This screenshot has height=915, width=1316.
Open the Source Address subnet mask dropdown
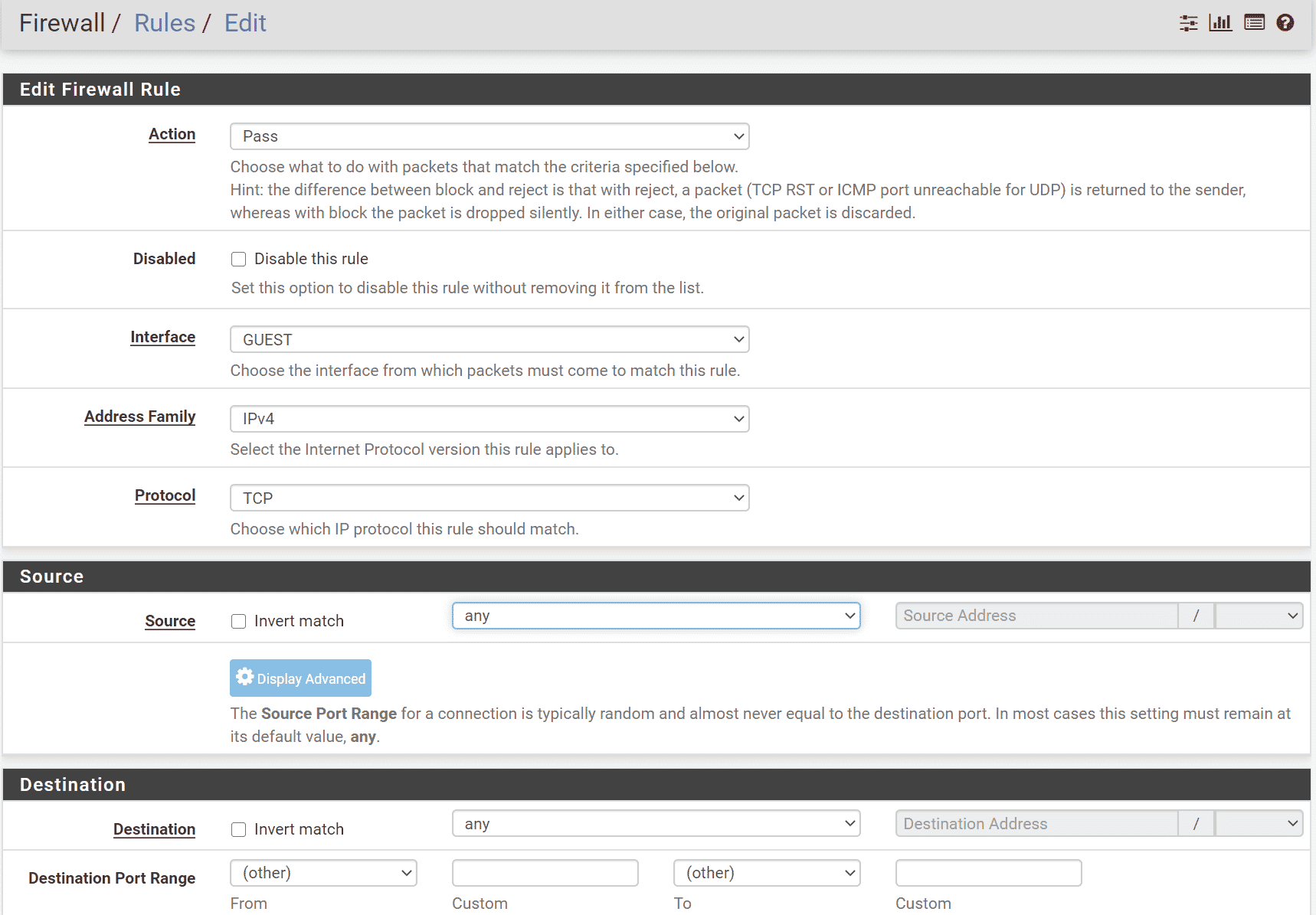(x=1259, y=616)
